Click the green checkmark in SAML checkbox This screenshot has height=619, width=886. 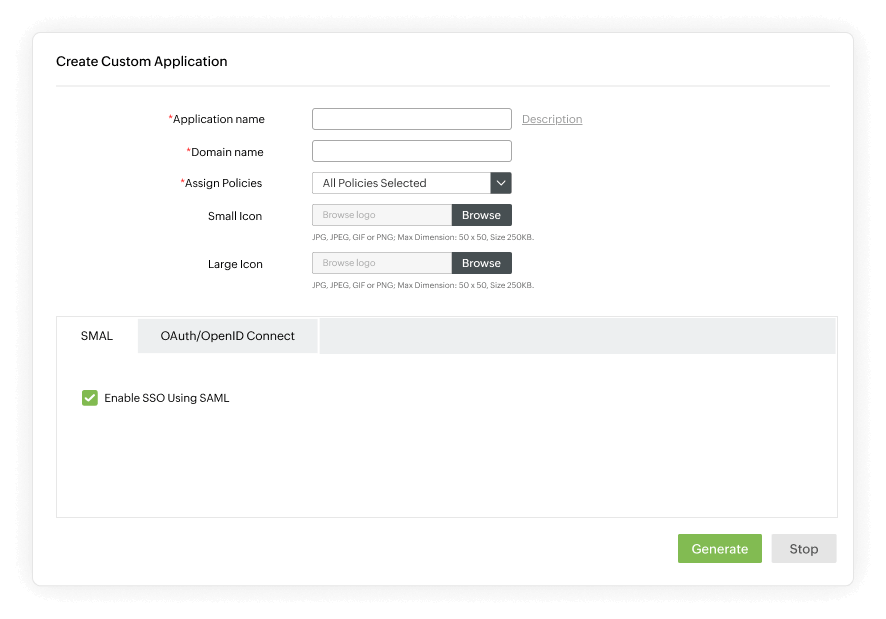pos(90,397)
